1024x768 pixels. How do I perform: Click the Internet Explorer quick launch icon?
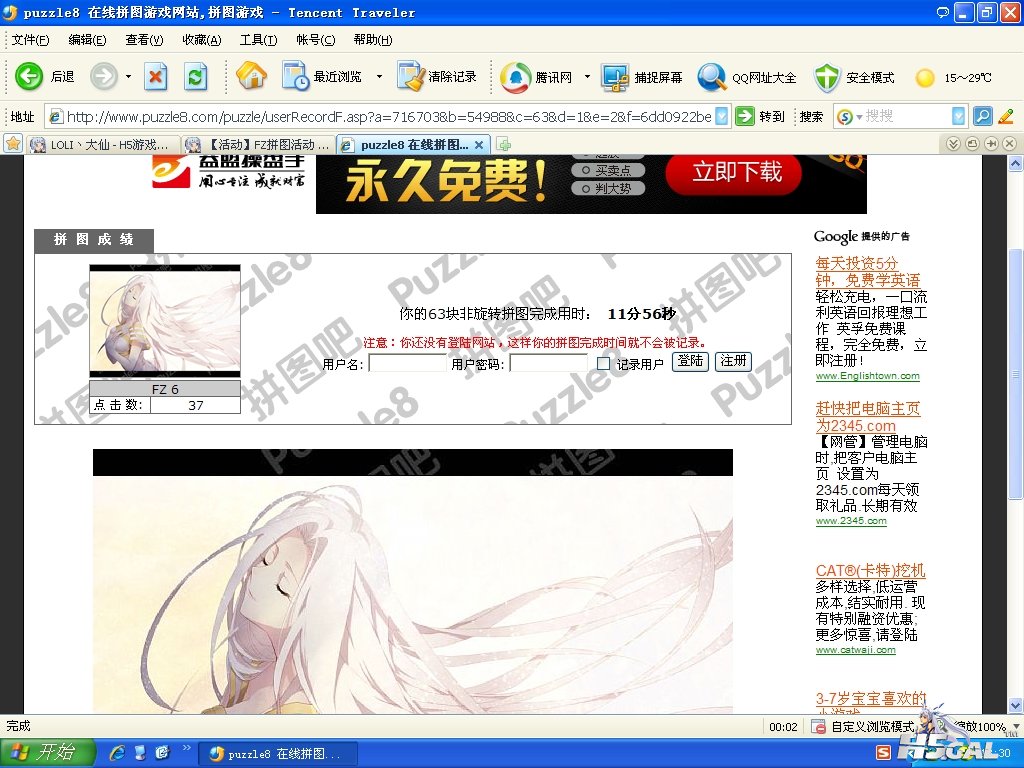tap(118, 753)
